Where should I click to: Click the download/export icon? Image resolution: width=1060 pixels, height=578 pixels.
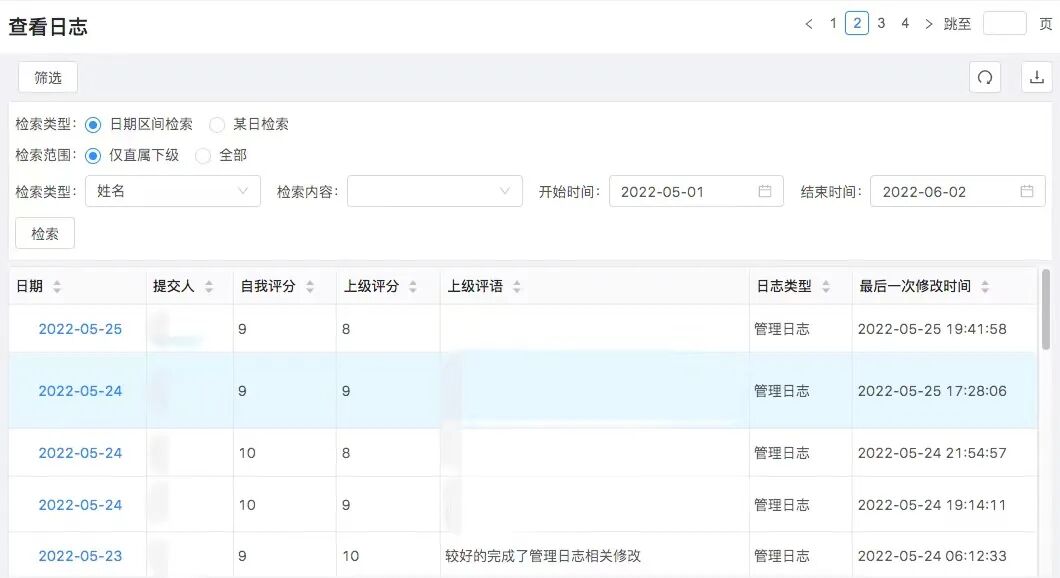click(1037, 77)
